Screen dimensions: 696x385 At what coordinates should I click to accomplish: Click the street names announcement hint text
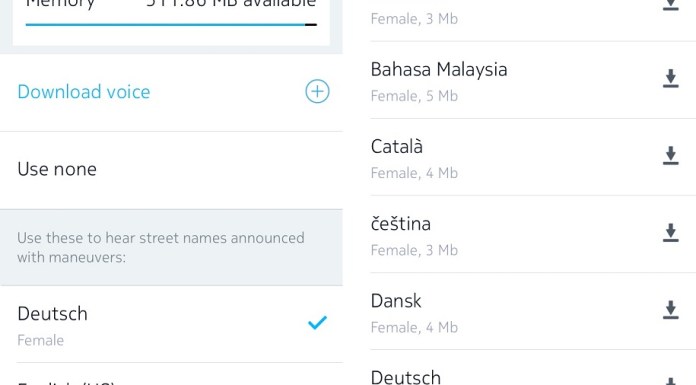click(161, 247)
